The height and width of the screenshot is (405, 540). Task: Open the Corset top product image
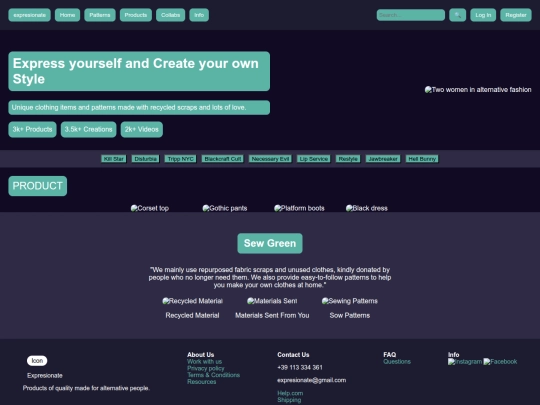coord(150,208)
